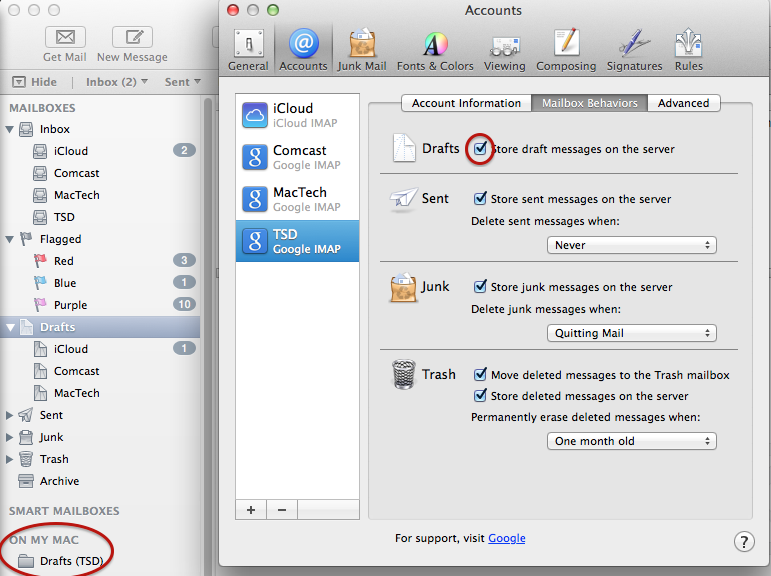The width and height of the screenshot is (771, 576).
Task: Collapse the Drafts mailbox group
Action: click(x=9, y=328)
